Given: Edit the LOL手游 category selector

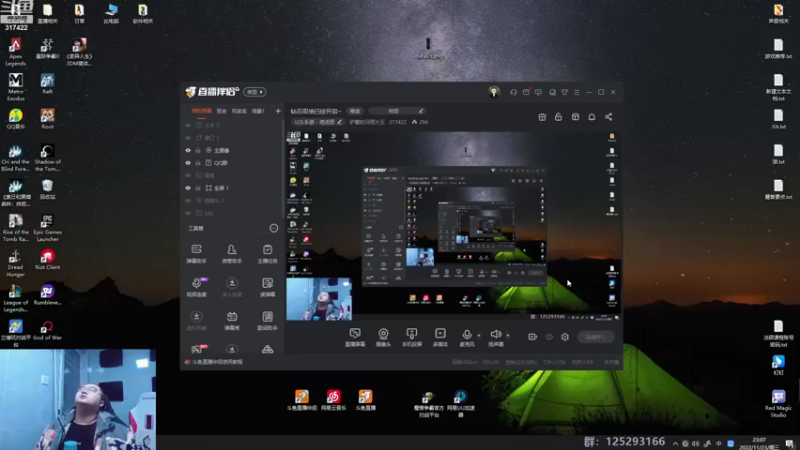Looking at the screenshot, I should [x=317, y=122].
